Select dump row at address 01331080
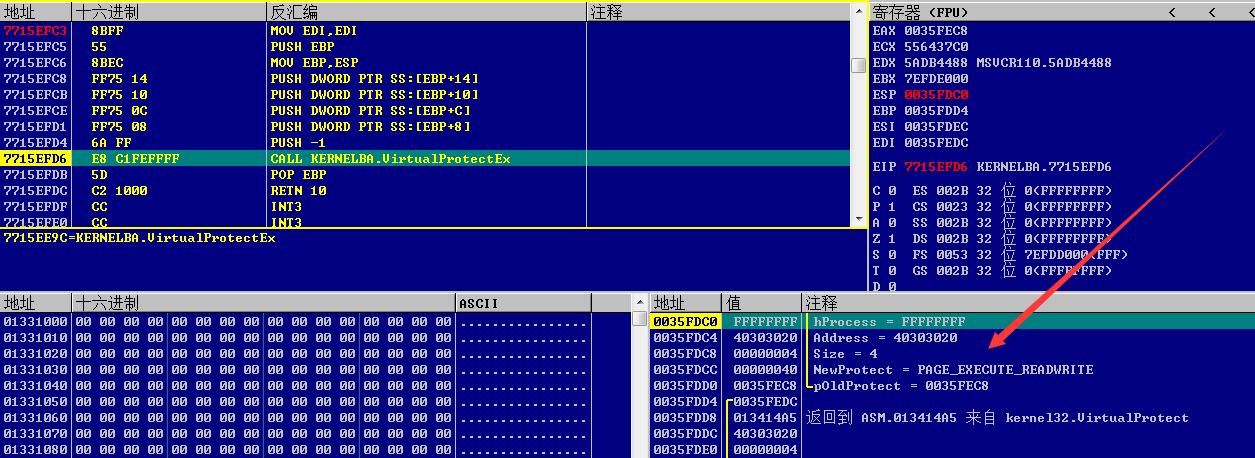This screenshot has width=1255, height=458. click(316, 450)
